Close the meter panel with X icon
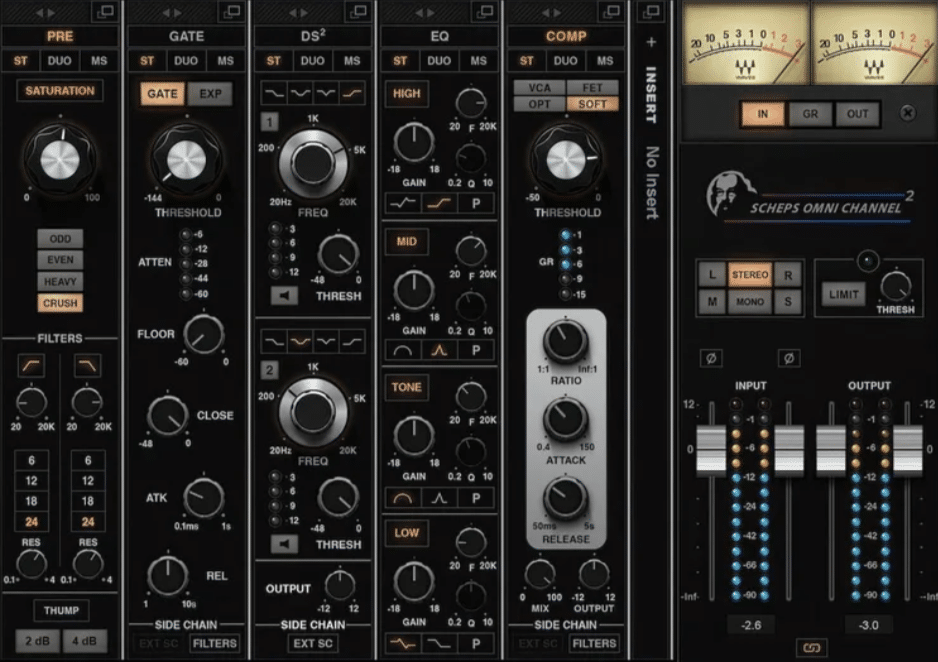Image resolution: width=938 pixels, height=662 pixels. click(x=907, y=113)
